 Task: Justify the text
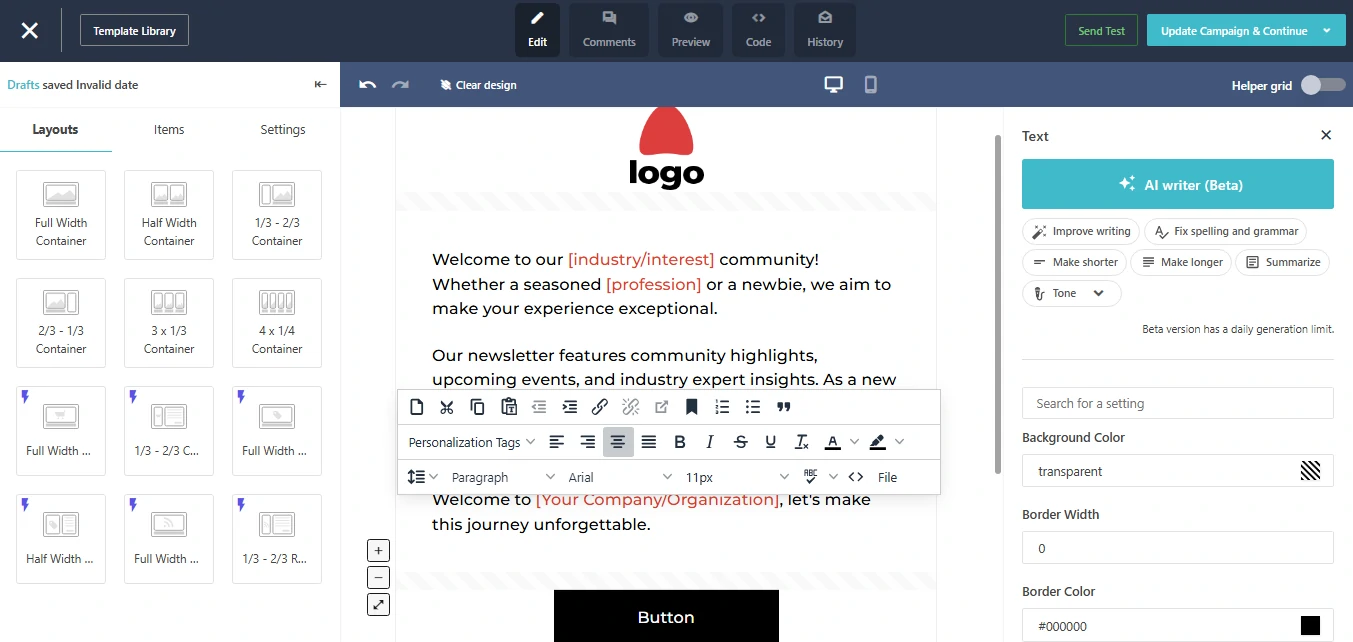tap(649, 442)
